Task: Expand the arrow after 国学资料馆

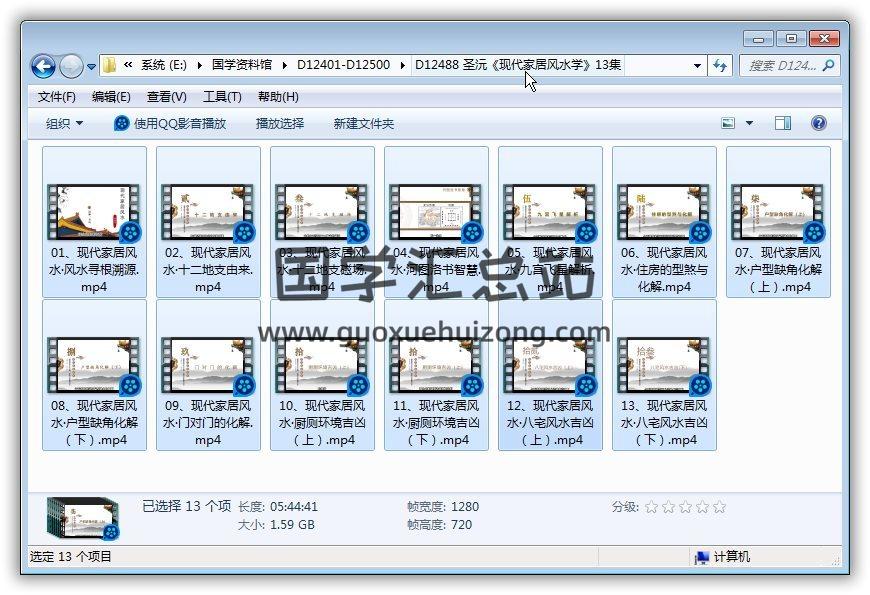Action: (285, 65)
